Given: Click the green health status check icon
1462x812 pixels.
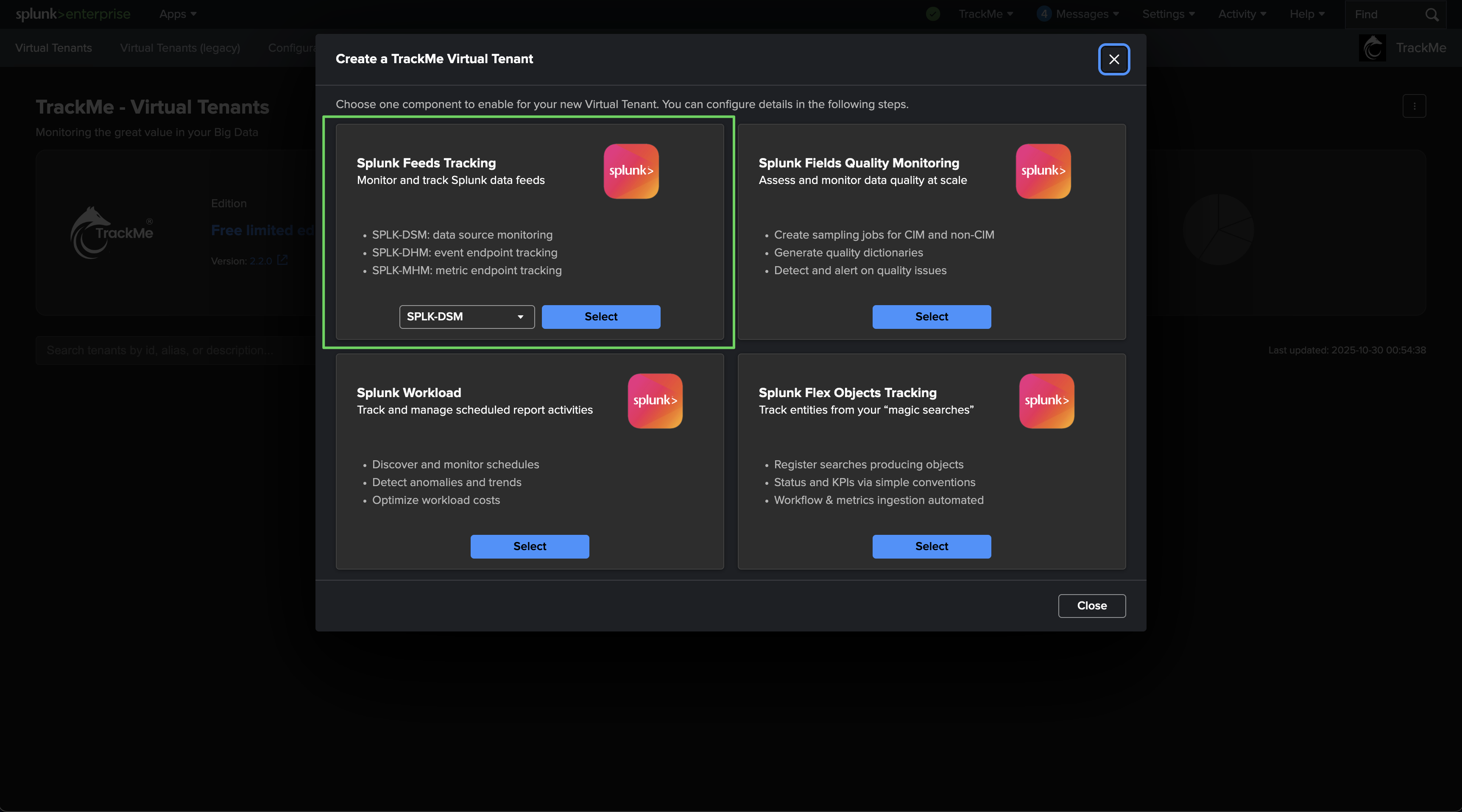Looking at the screenshot, I should pos(932,14).
